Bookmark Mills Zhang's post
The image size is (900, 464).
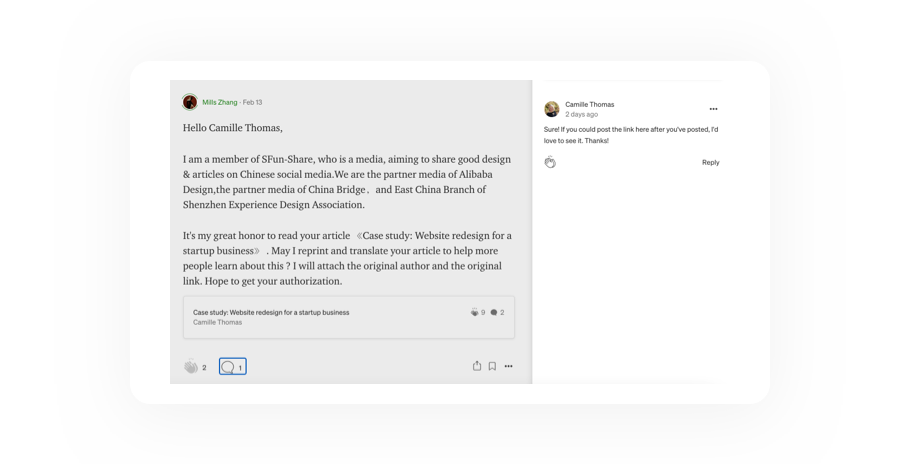[492, 366]
